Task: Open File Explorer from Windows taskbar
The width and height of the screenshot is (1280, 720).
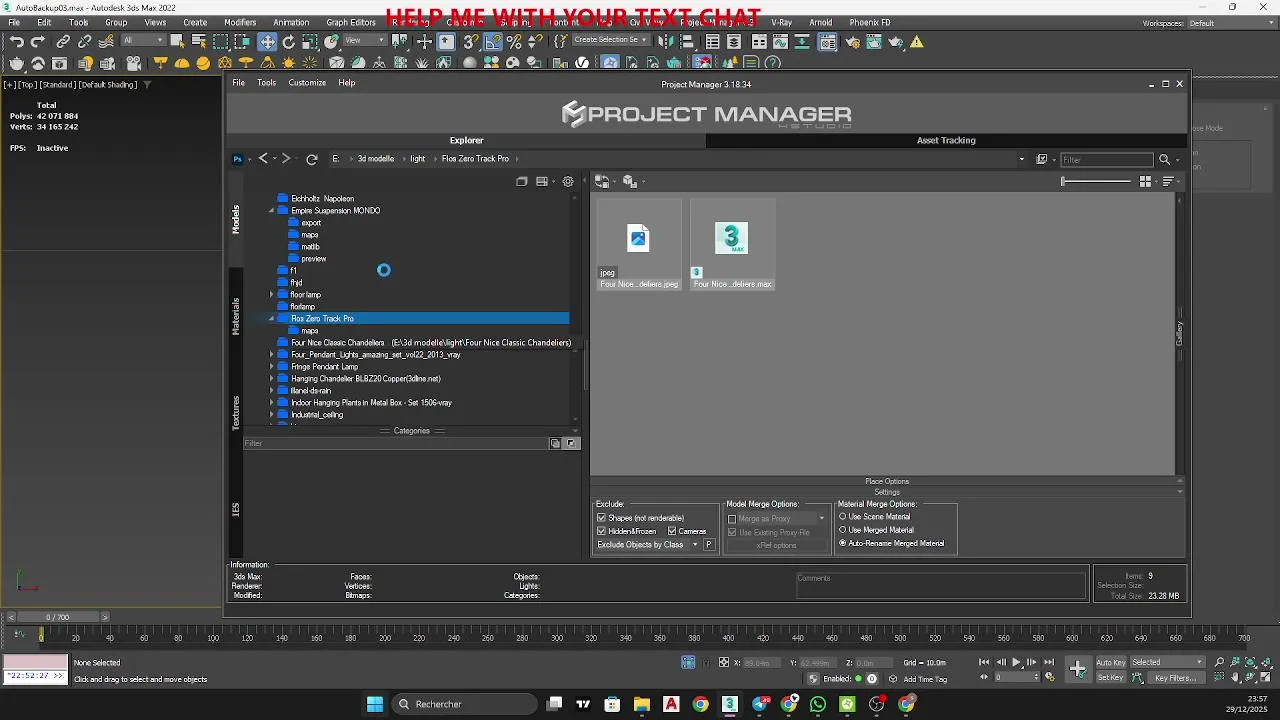Action: [x=641, y=704]
